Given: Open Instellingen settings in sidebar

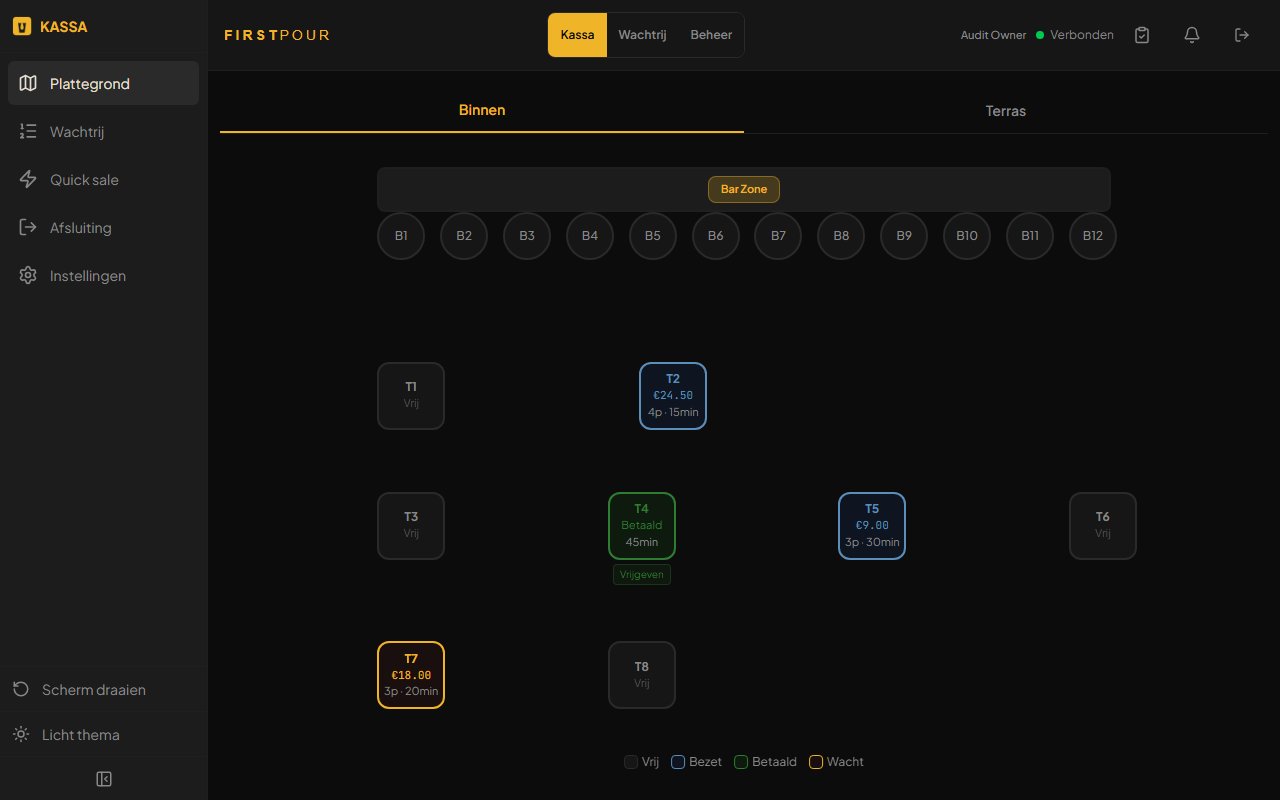Looking at the screenshot, I should click(104, 276).
